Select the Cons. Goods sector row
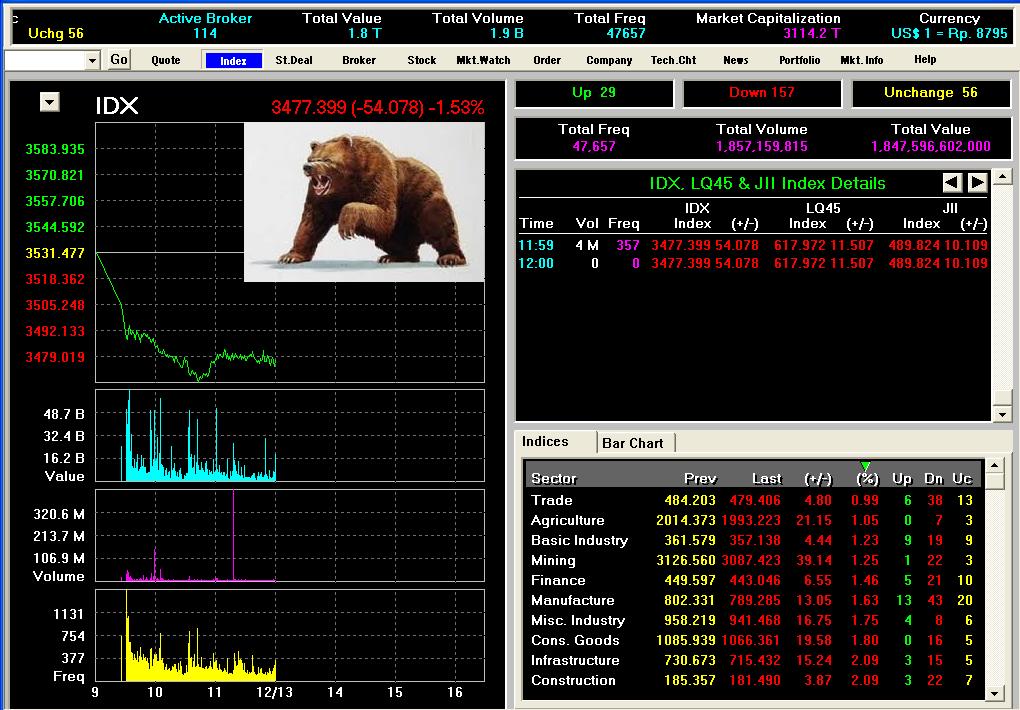Image resolution: width=1020 pixels, height=710 pixels. [x=751, y=640]
